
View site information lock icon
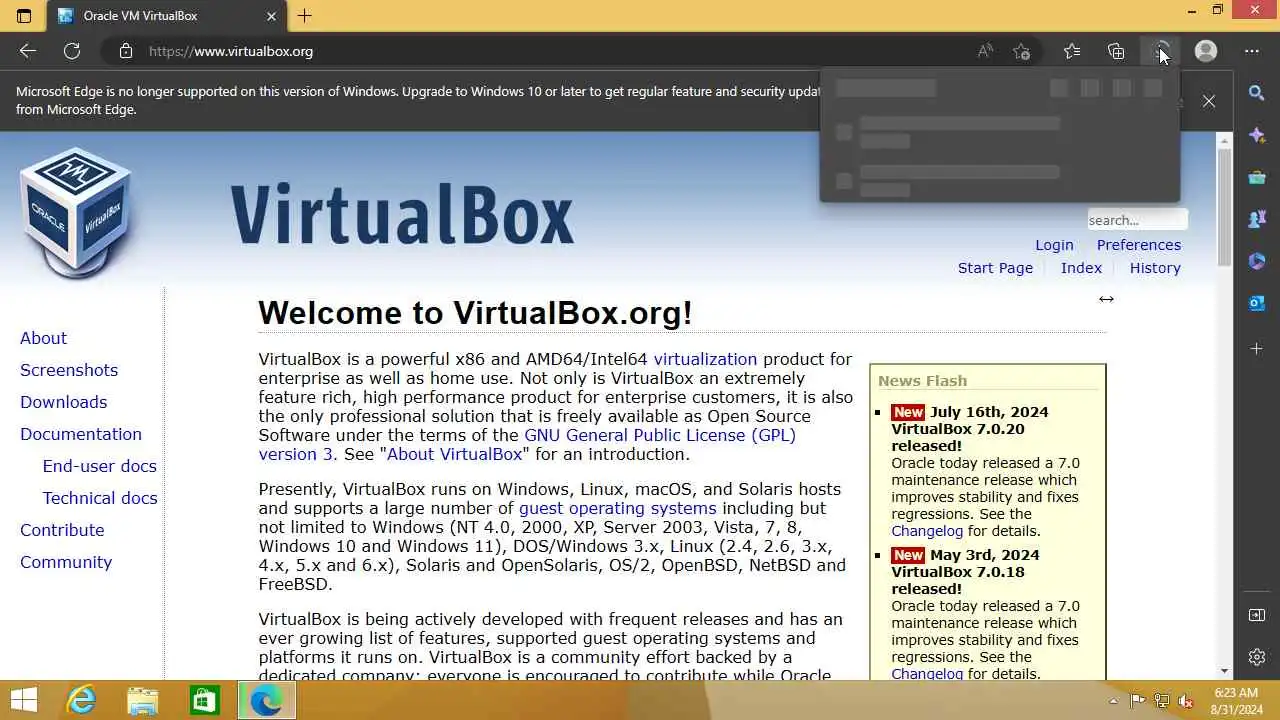[125, 51]
